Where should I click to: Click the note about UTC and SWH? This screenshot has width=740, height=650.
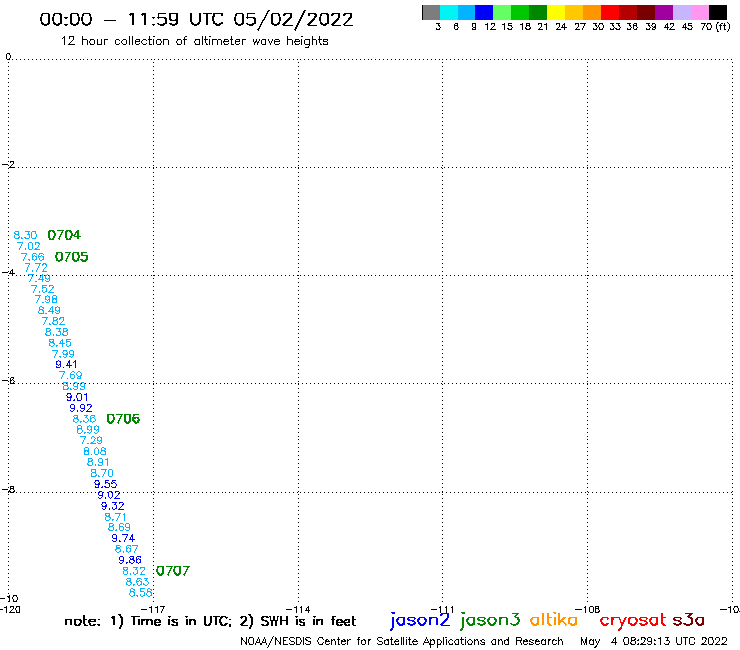(210, 621)
